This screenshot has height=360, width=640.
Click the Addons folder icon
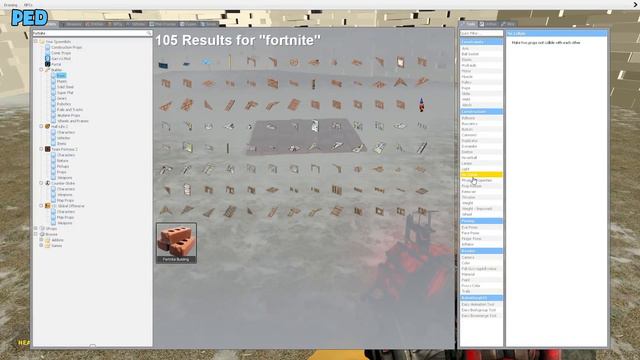point(47,240)
